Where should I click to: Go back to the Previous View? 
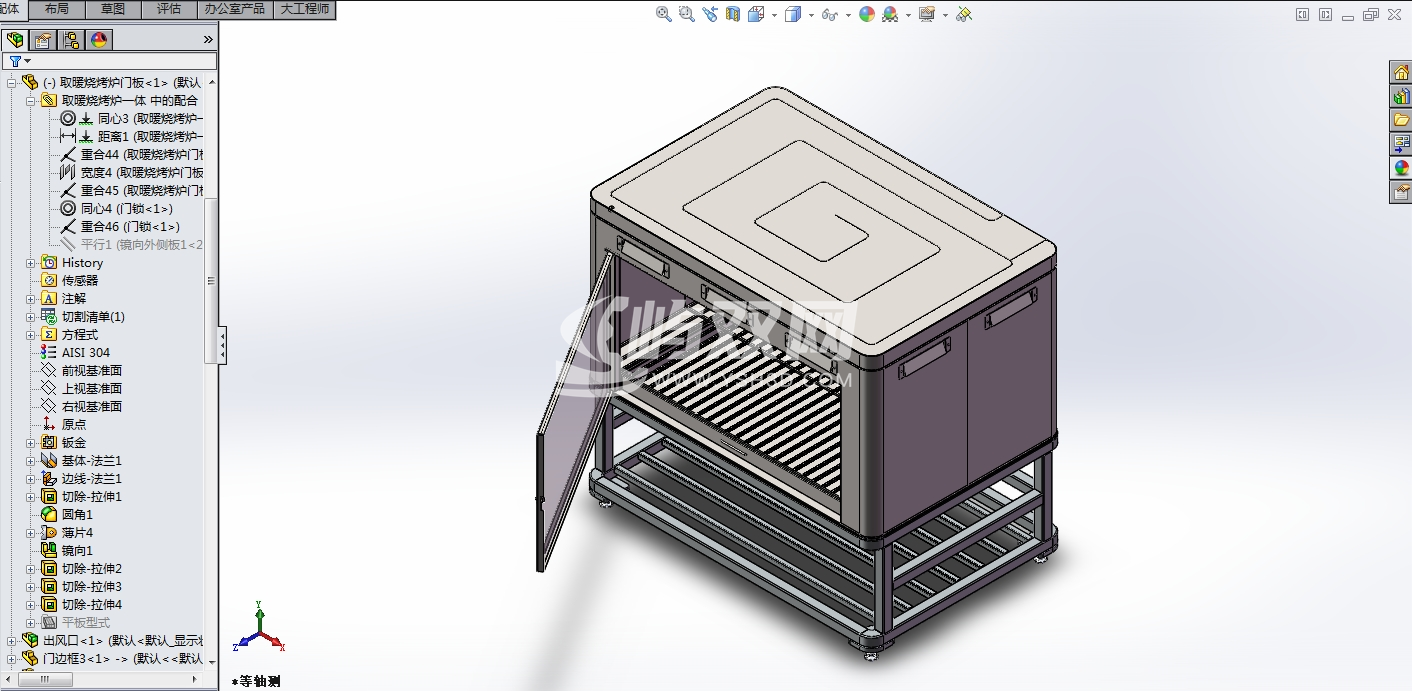click(x=710, y=14)
